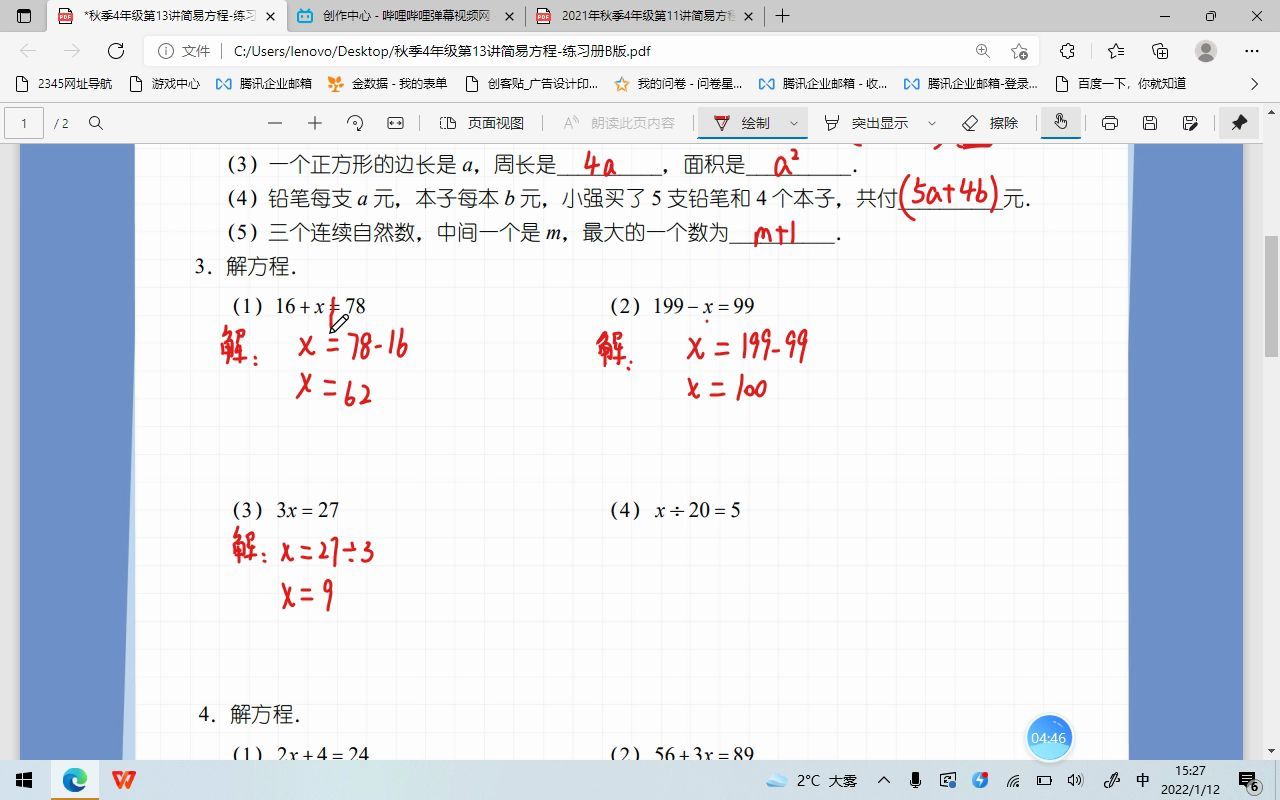This screenshot has width=1280, height=800.
Task: Open the collections icon
Action: tap(1160, 51)
